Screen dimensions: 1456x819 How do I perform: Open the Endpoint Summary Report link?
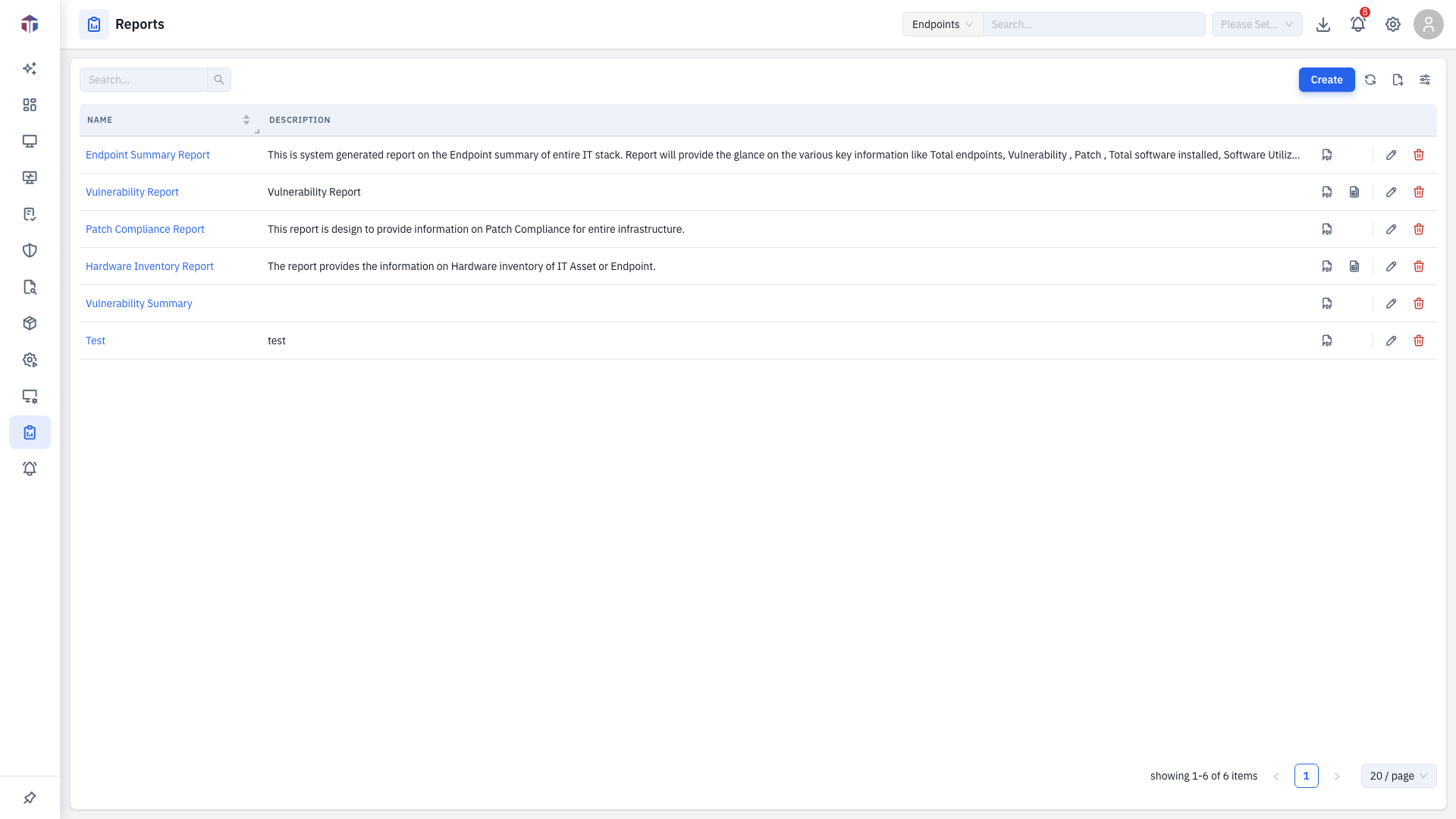[x=148, y=155]
